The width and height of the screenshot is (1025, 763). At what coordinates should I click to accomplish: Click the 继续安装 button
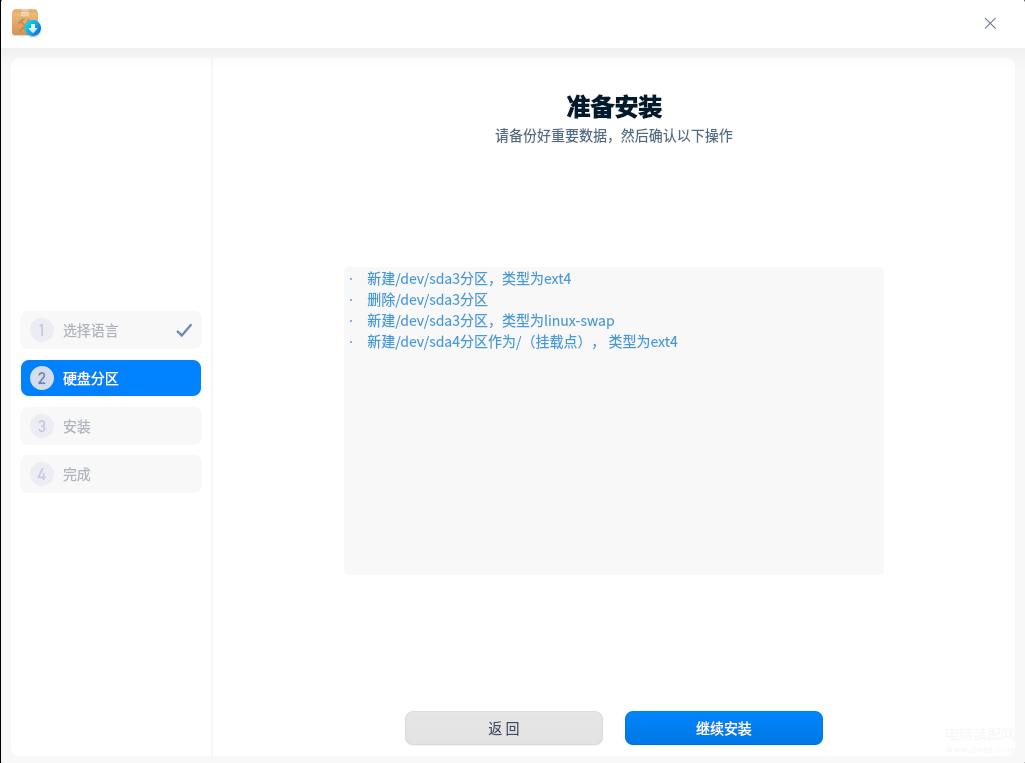tap(724, 728)
